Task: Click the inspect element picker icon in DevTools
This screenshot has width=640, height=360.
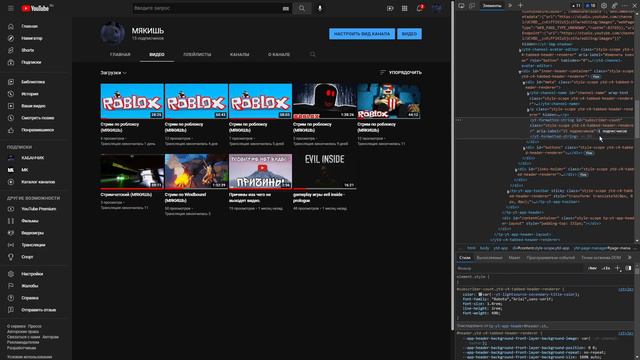Action: click(461, 6)
